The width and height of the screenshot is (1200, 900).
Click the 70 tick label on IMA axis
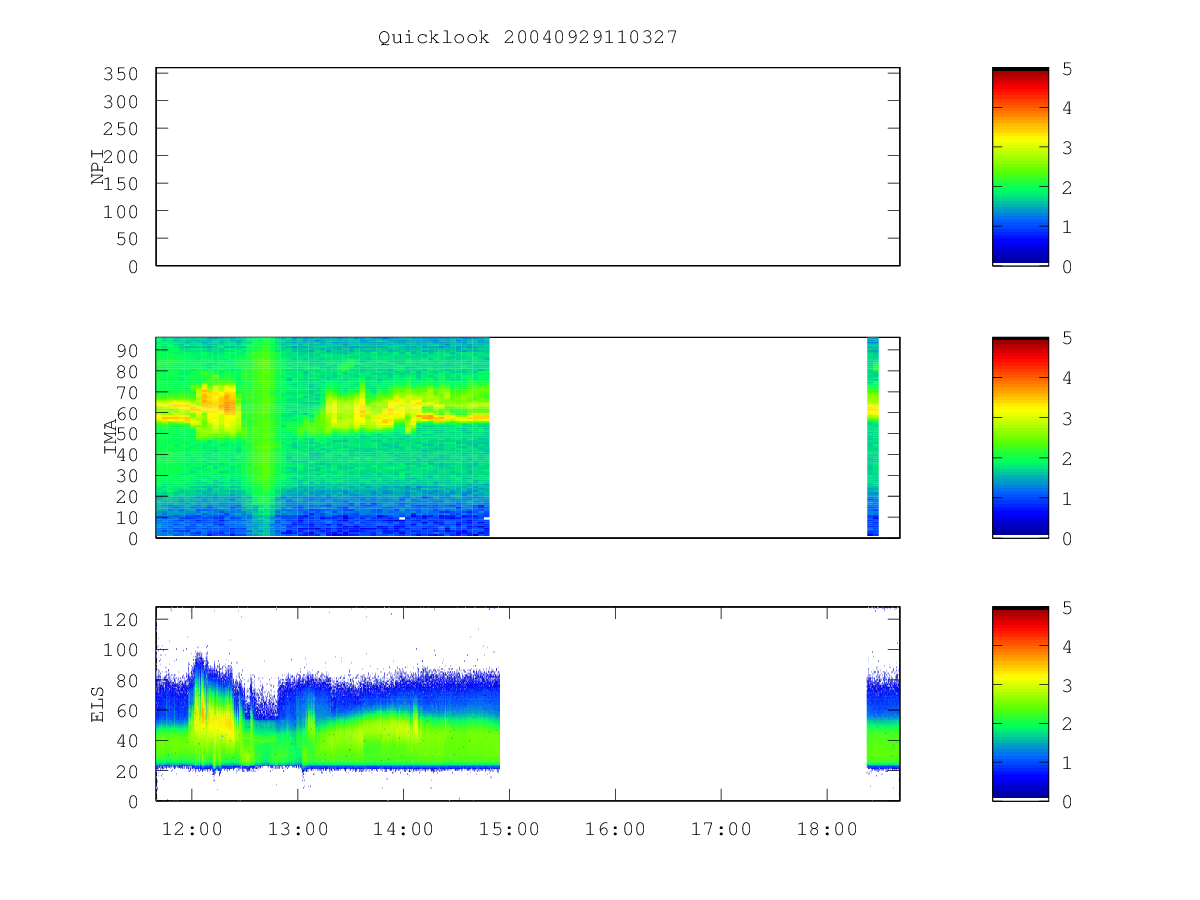tap(127, 392)
